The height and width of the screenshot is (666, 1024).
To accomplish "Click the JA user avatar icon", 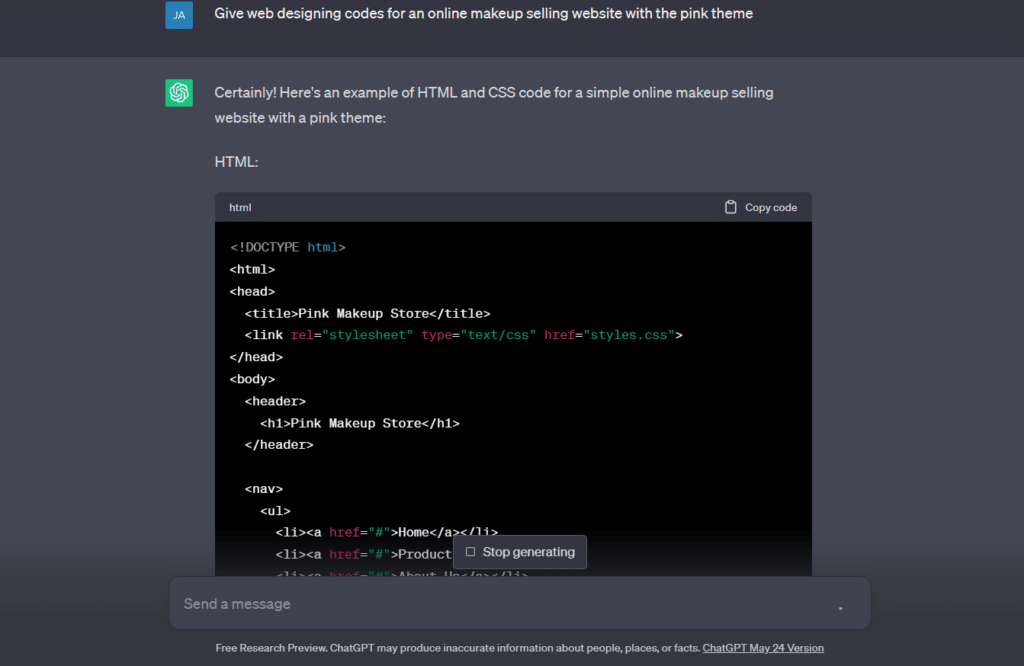I will [x=178, y=15].
